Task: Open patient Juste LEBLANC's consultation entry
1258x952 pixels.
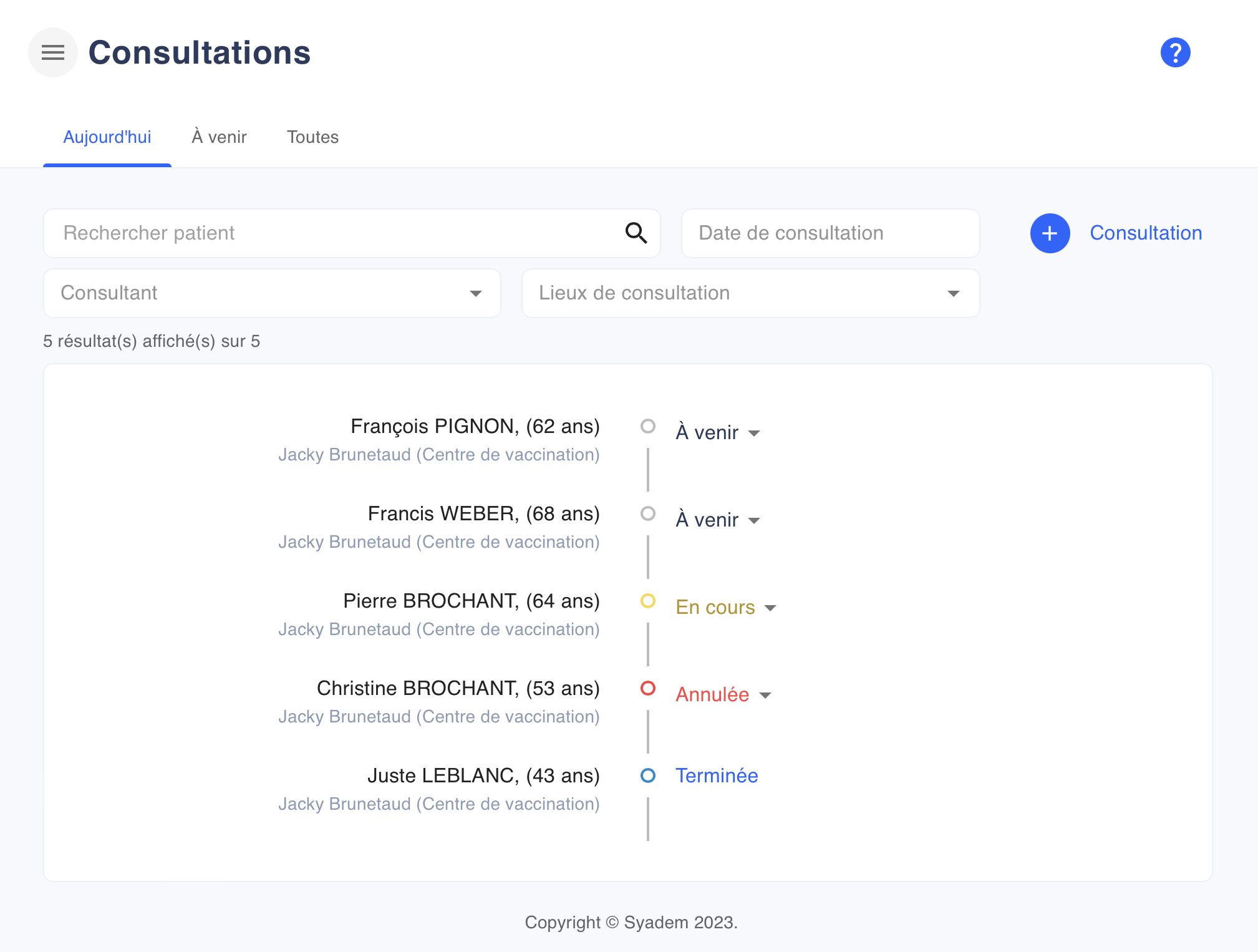Action: [483, 775]
